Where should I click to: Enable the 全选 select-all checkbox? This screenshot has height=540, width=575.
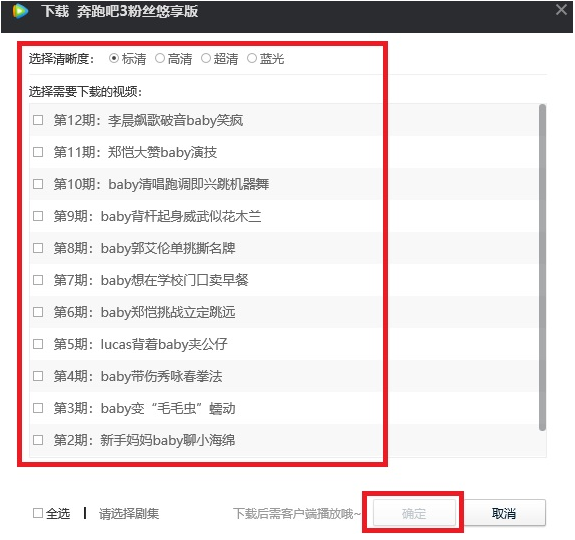(x=38, y=513)
